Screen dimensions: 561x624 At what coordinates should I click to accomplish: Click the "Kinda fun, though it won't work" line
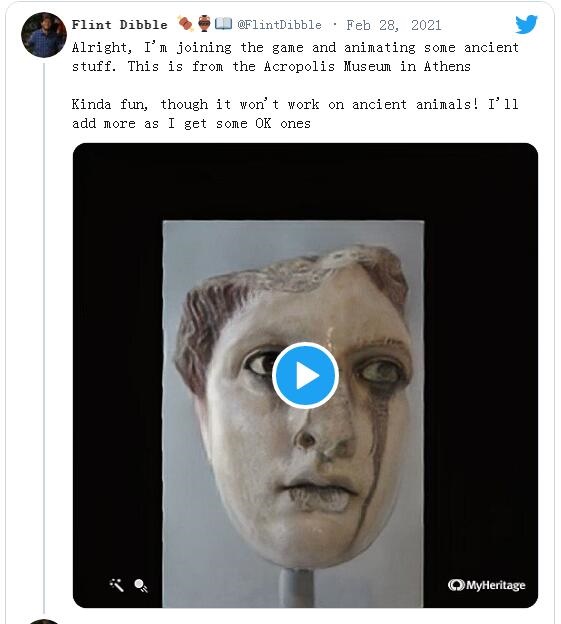[x=295, y=104]
